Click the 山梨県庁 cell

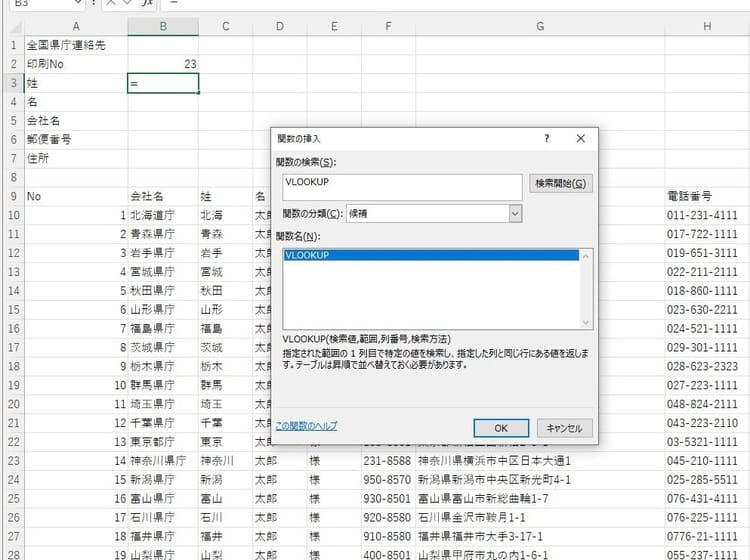(x=163, y=555)
